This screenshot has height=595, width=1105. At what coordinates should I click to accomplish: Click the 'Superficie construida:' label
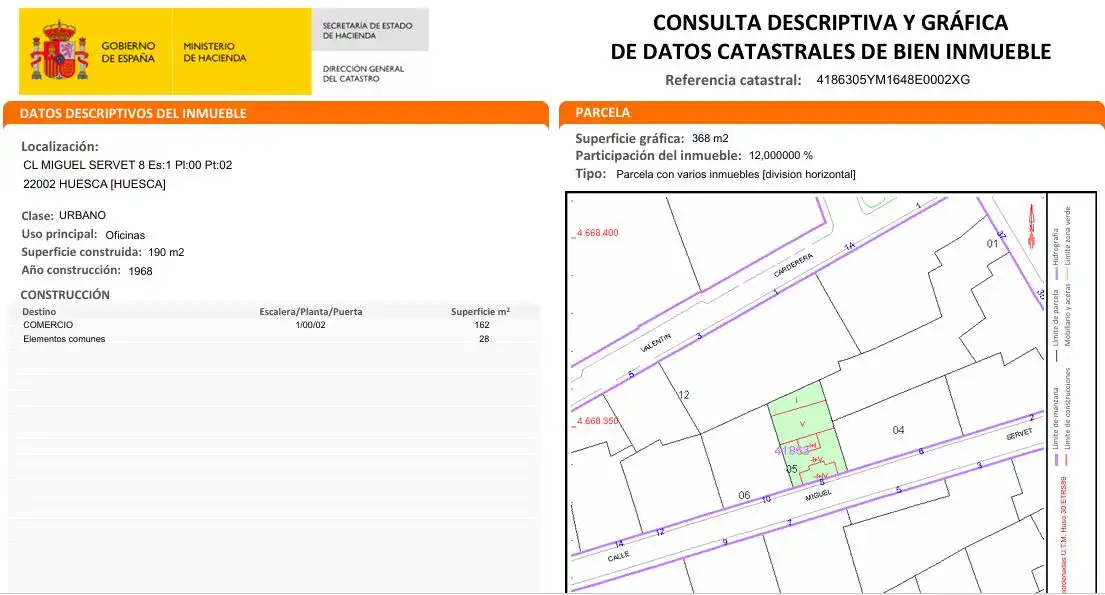click(81, 252)
